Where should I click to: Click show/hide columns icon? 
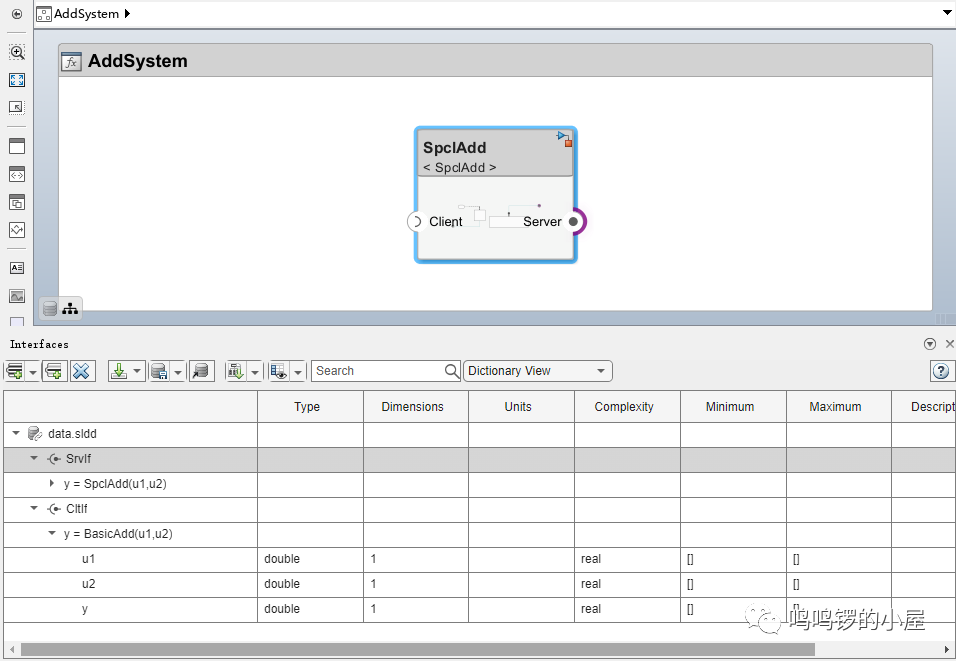[x=279, y=371]
